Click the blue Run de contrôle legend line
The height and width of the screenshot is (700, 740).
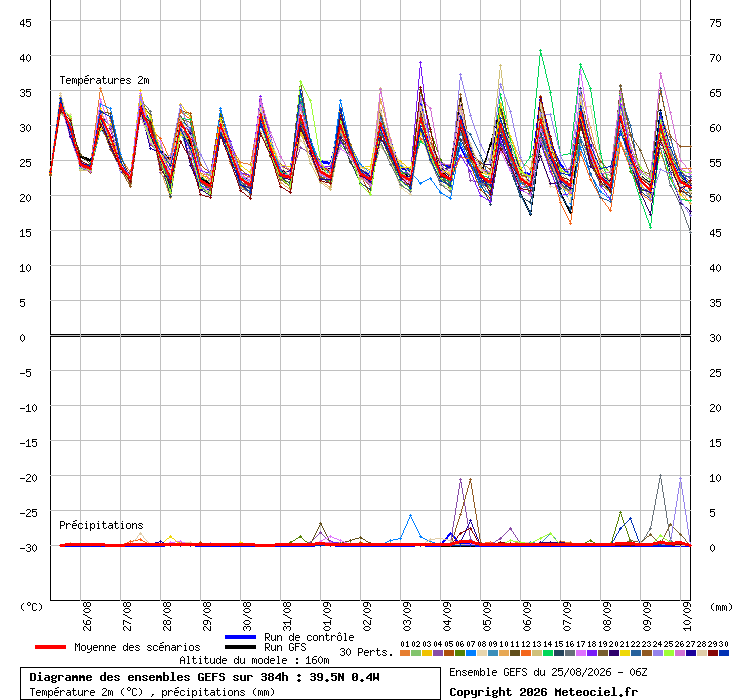[241, 637]
